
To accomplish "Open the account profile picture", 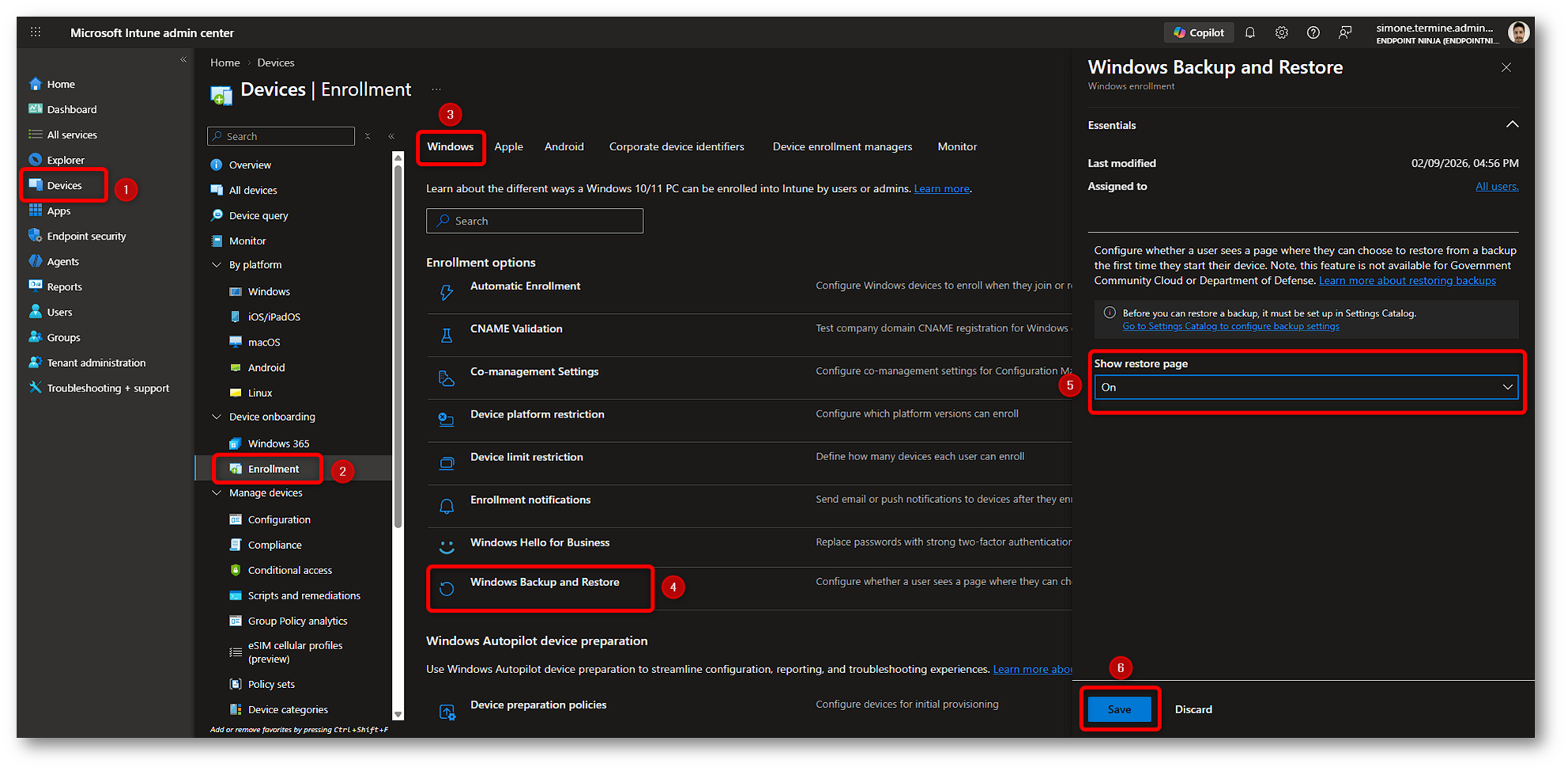I will tap(1517, 32).
